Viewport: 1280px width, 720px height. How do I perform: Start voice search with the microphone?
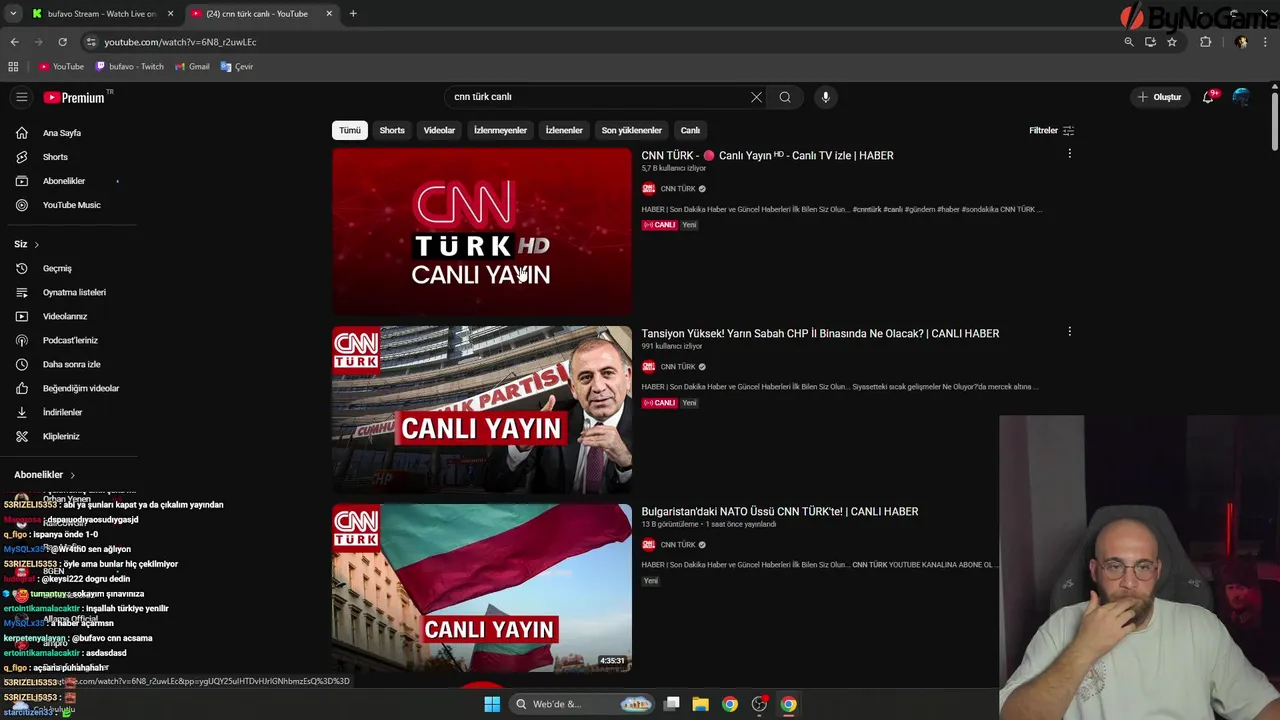coord(825,97)
